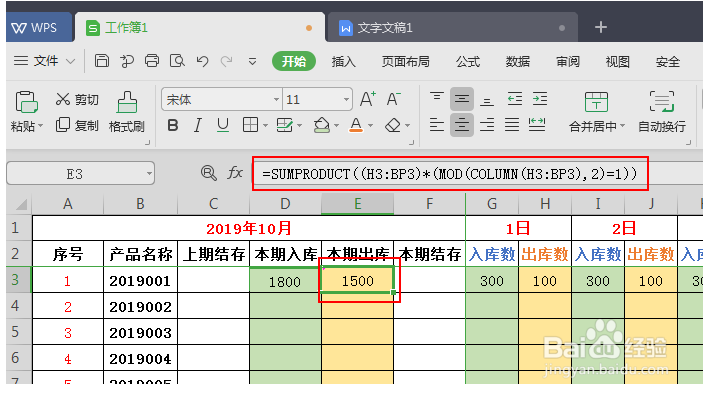Click 合并居中 merge and center
This screenshot has height=394, width=708.
[x=596, y=112]
